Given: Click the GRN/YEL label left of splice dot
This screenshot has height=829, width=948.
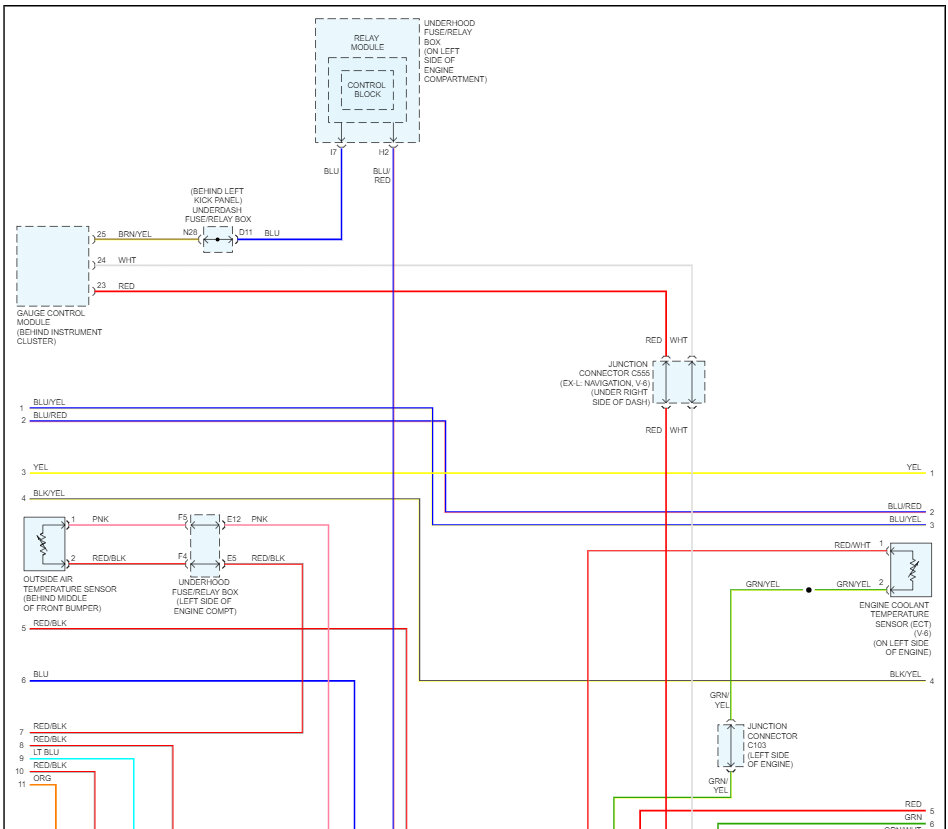Looking at the screenshot, I should [x=762, y=584].
